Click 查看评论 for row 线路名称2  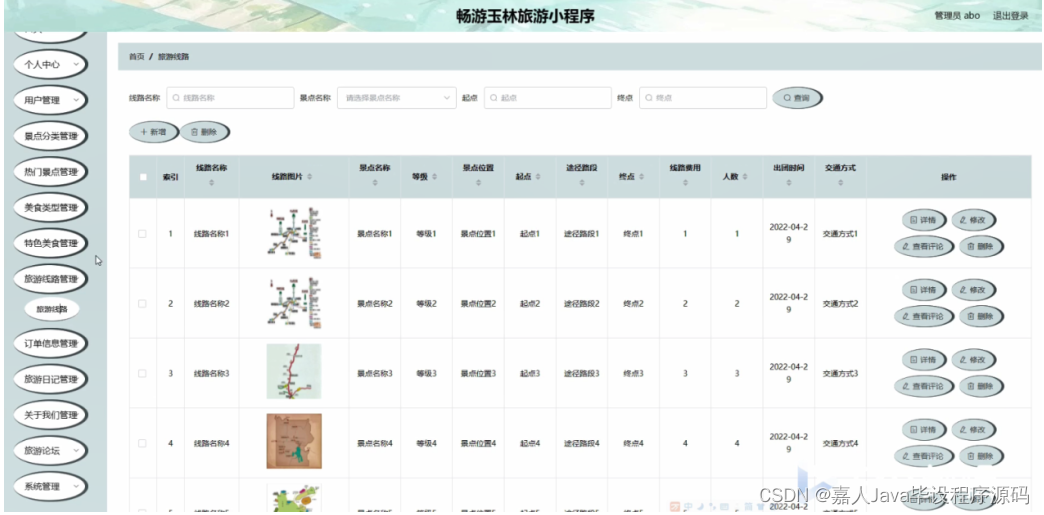pyautogui.click(x=923, y=316)
